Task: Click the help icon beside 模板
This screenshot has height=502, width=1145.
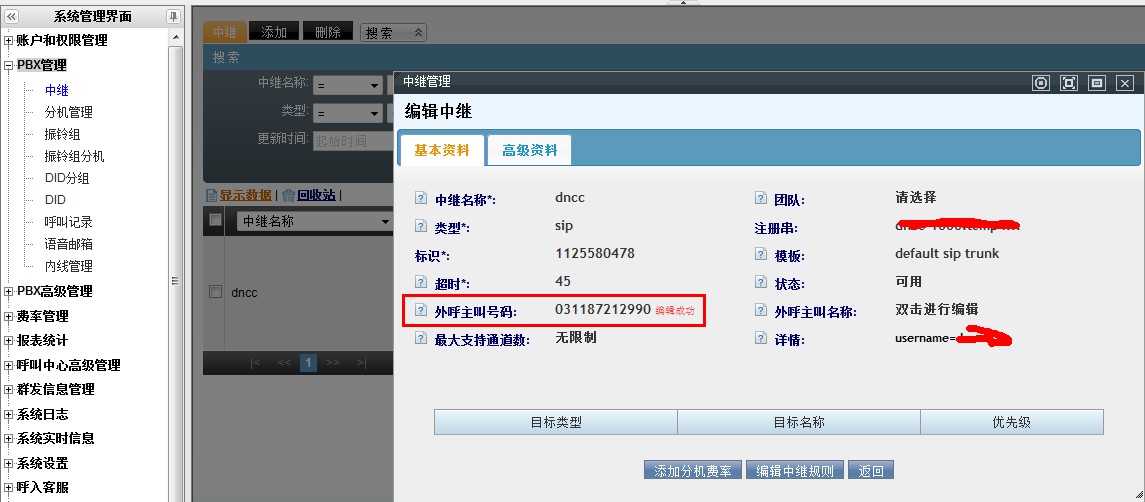Action: tap(761, 256)
